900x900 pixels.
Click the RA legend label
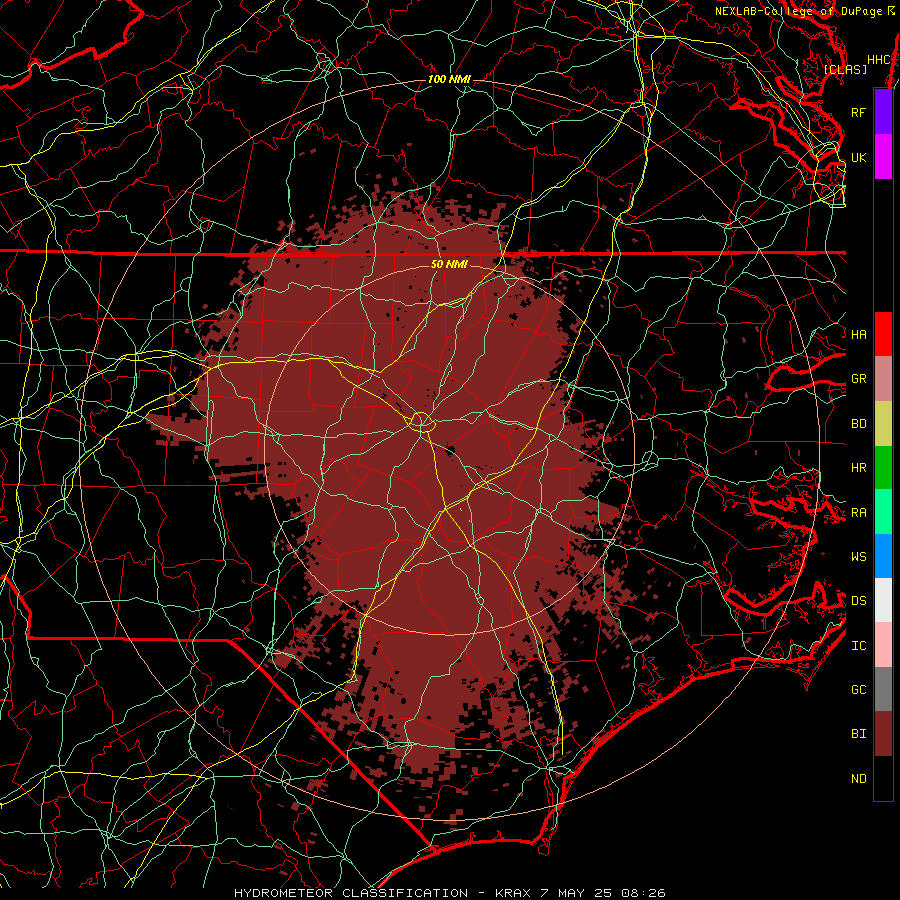tap(858, 513)
